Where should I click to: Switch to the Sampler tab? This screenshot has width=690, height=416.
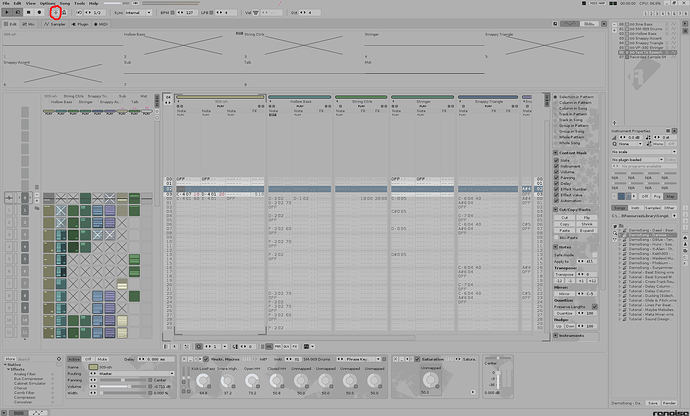pyautogui.click(x=55, y=24)
